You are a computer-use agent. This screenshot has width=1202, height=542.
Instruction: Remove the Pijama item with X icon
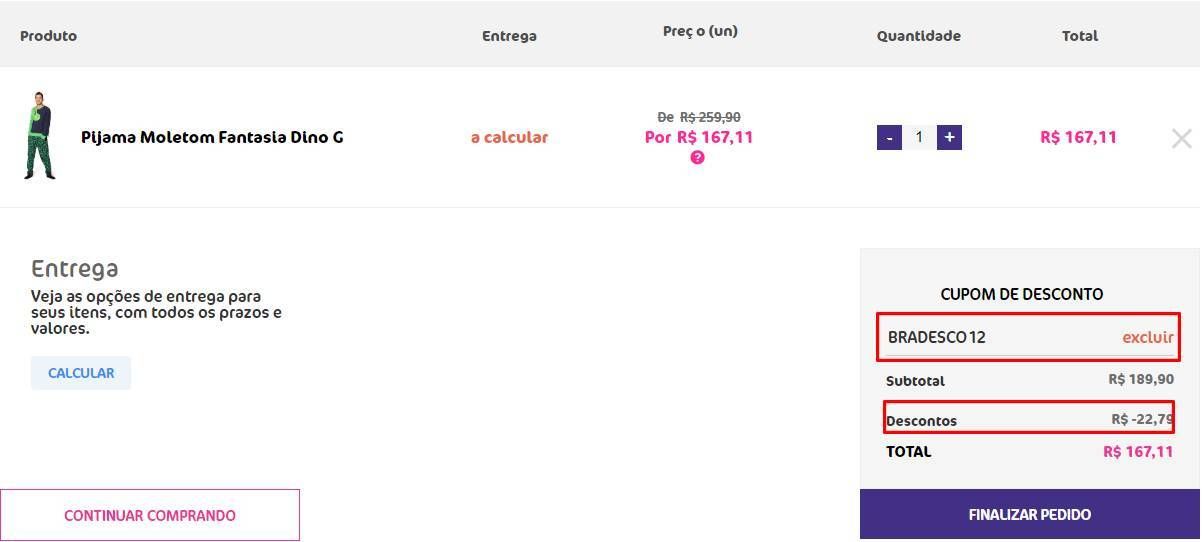point(1181,139)
